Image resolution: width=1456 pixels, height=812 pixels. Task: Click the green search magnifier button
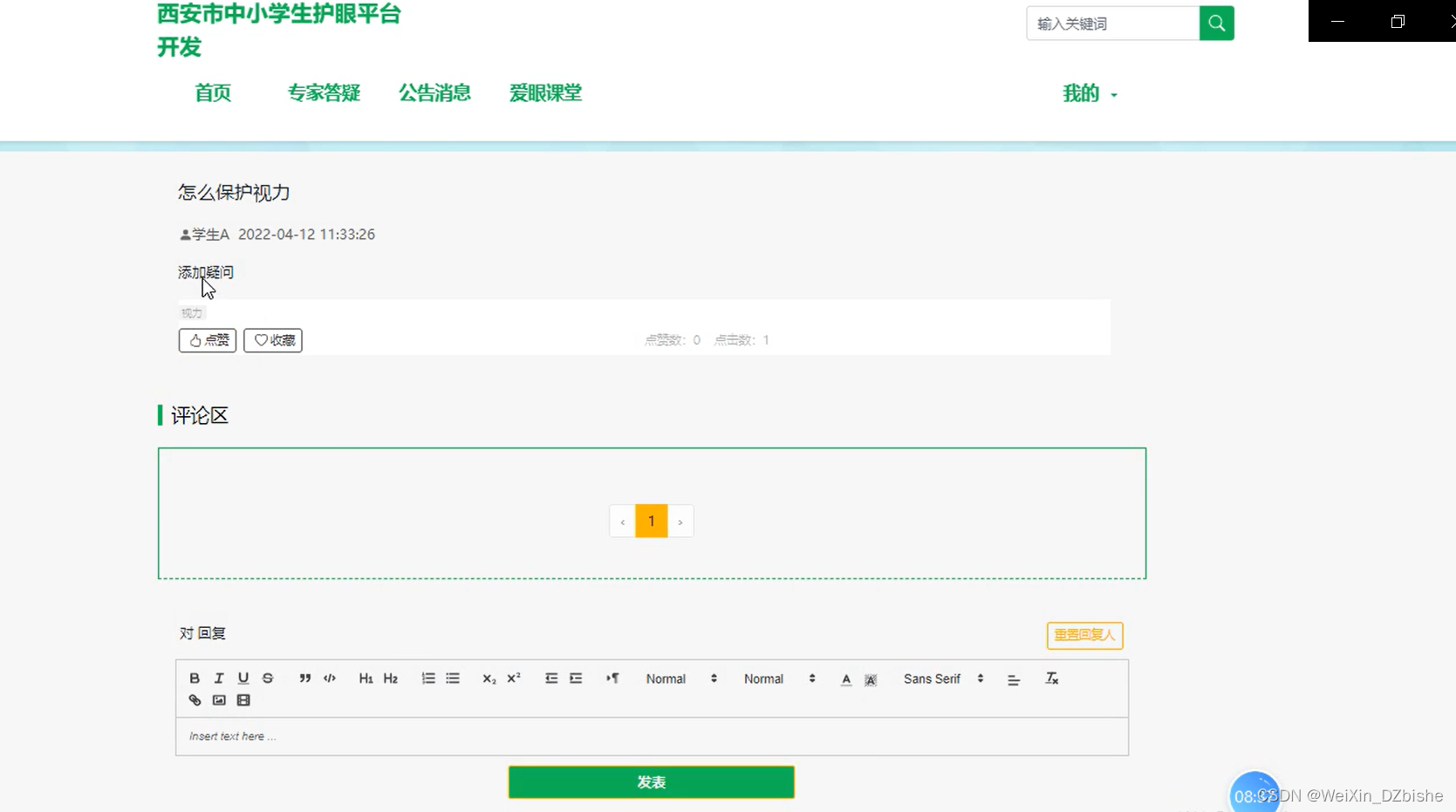(1217, 24)
